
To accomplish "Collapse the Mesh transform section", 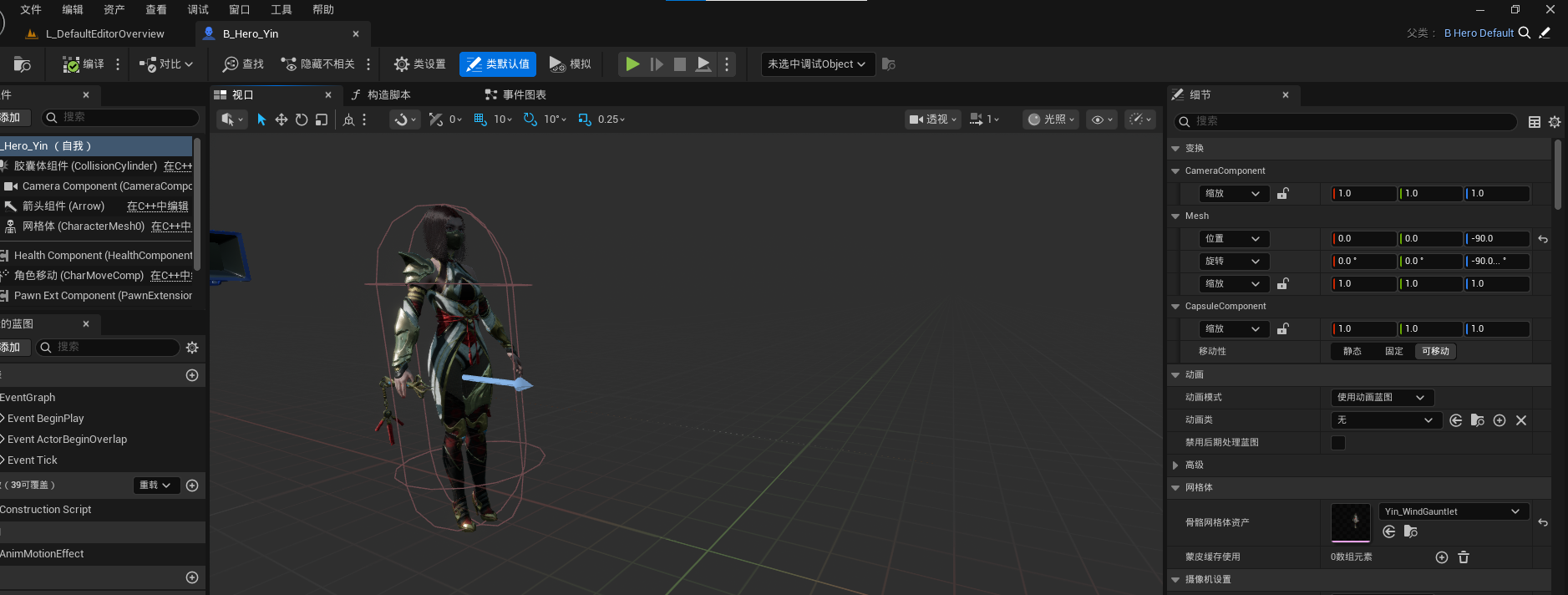I will point(1175,216).
